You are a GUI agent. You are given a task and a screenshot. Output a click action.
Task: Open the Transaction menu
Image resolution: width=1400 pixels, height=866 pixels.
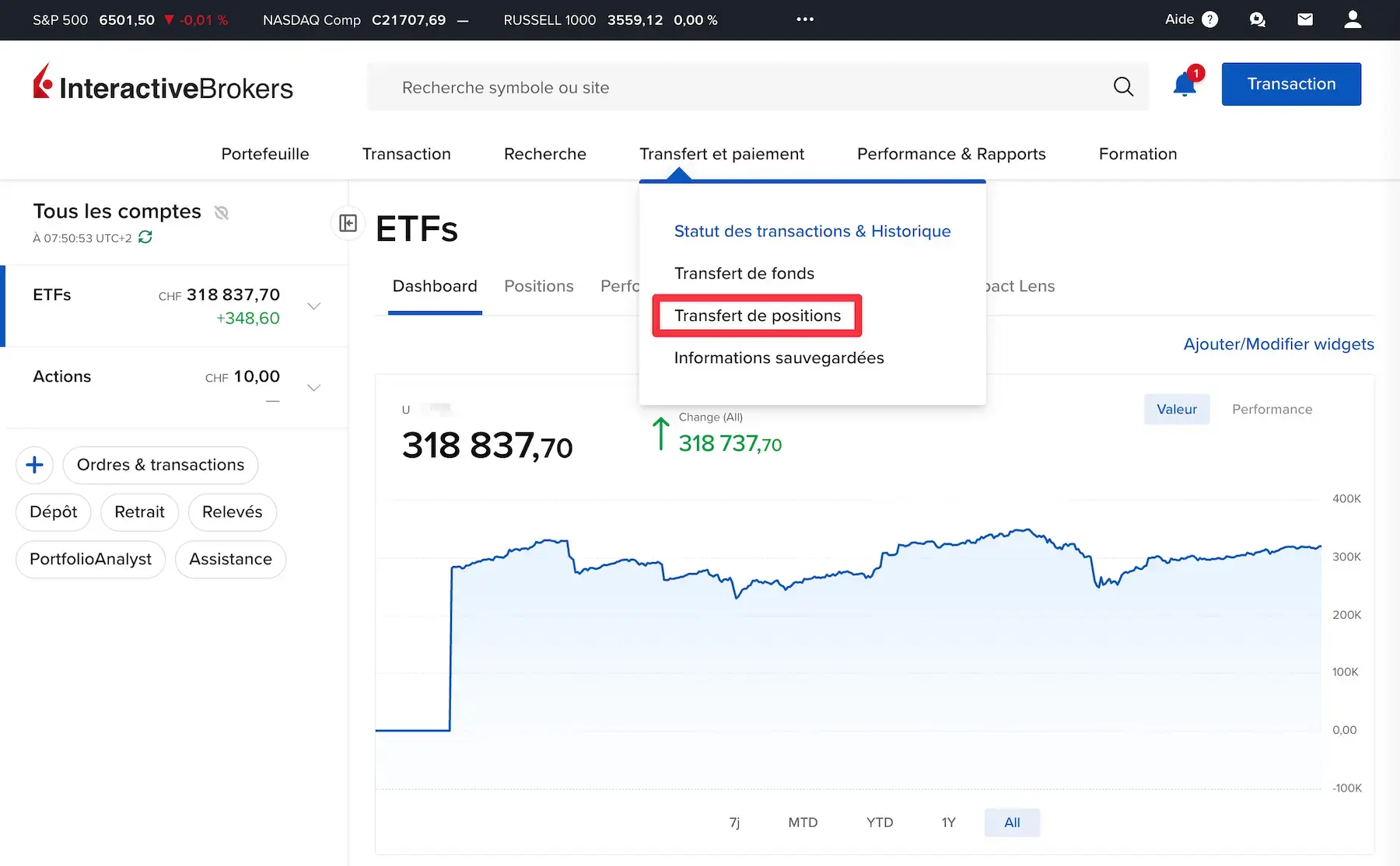coord(407,154)
